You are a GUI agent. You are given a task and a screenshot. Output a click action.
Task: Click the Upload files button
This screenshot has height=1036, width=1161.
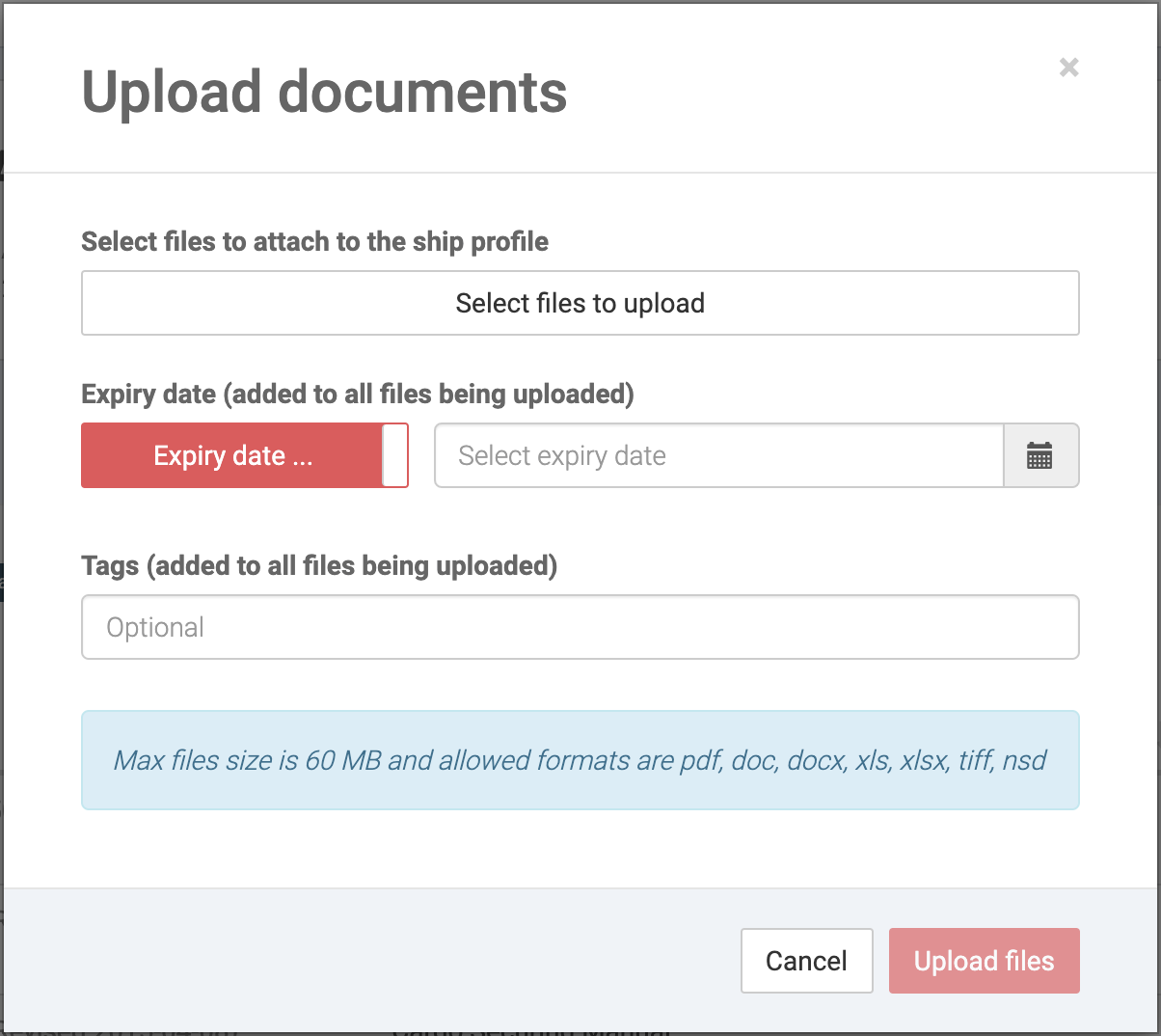pos(984,961)
